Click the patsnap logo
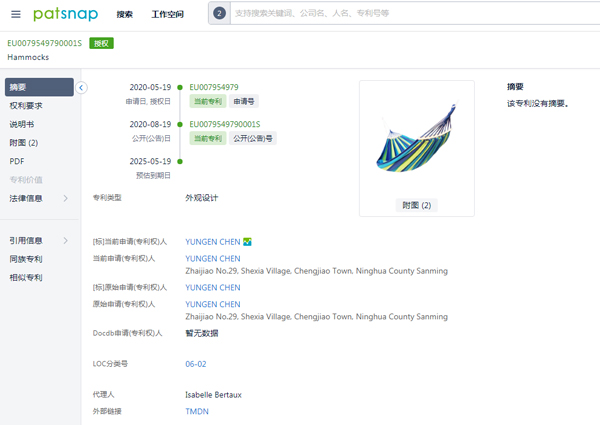 pyautogui.click(x=65, y=14)
